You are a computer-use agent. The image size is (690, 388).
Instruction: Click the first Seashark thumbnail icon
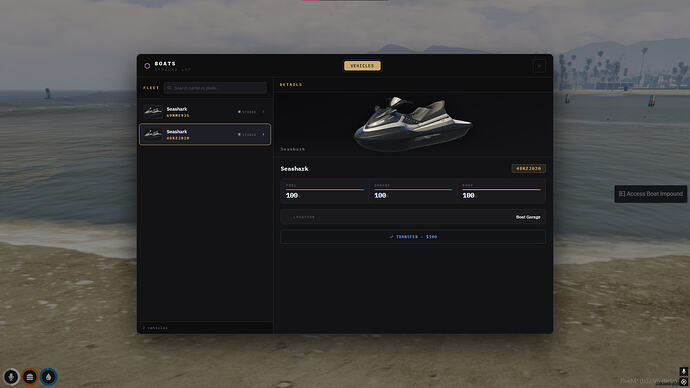point(153,112)
